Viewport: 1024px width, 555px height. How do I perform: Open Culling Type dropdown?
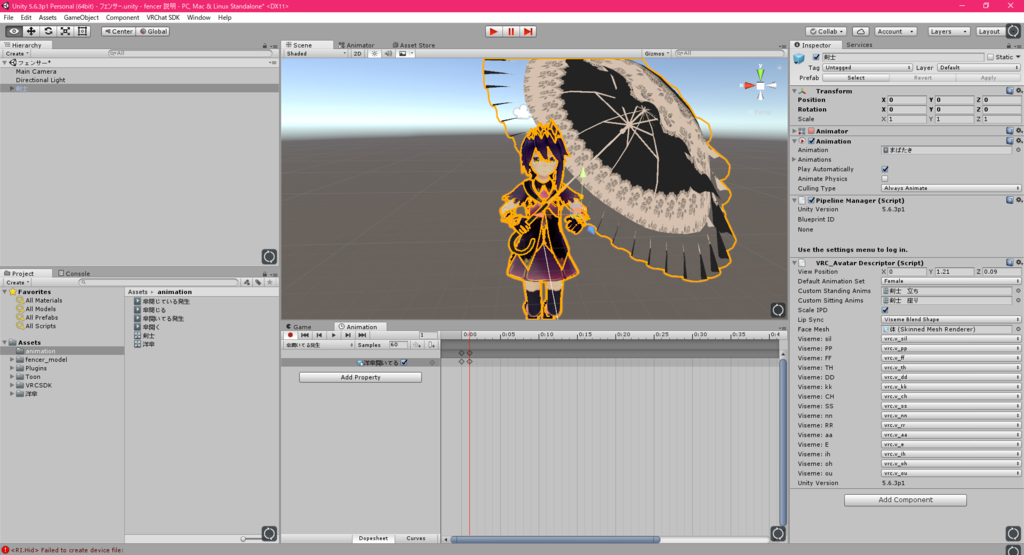(951, 188)
